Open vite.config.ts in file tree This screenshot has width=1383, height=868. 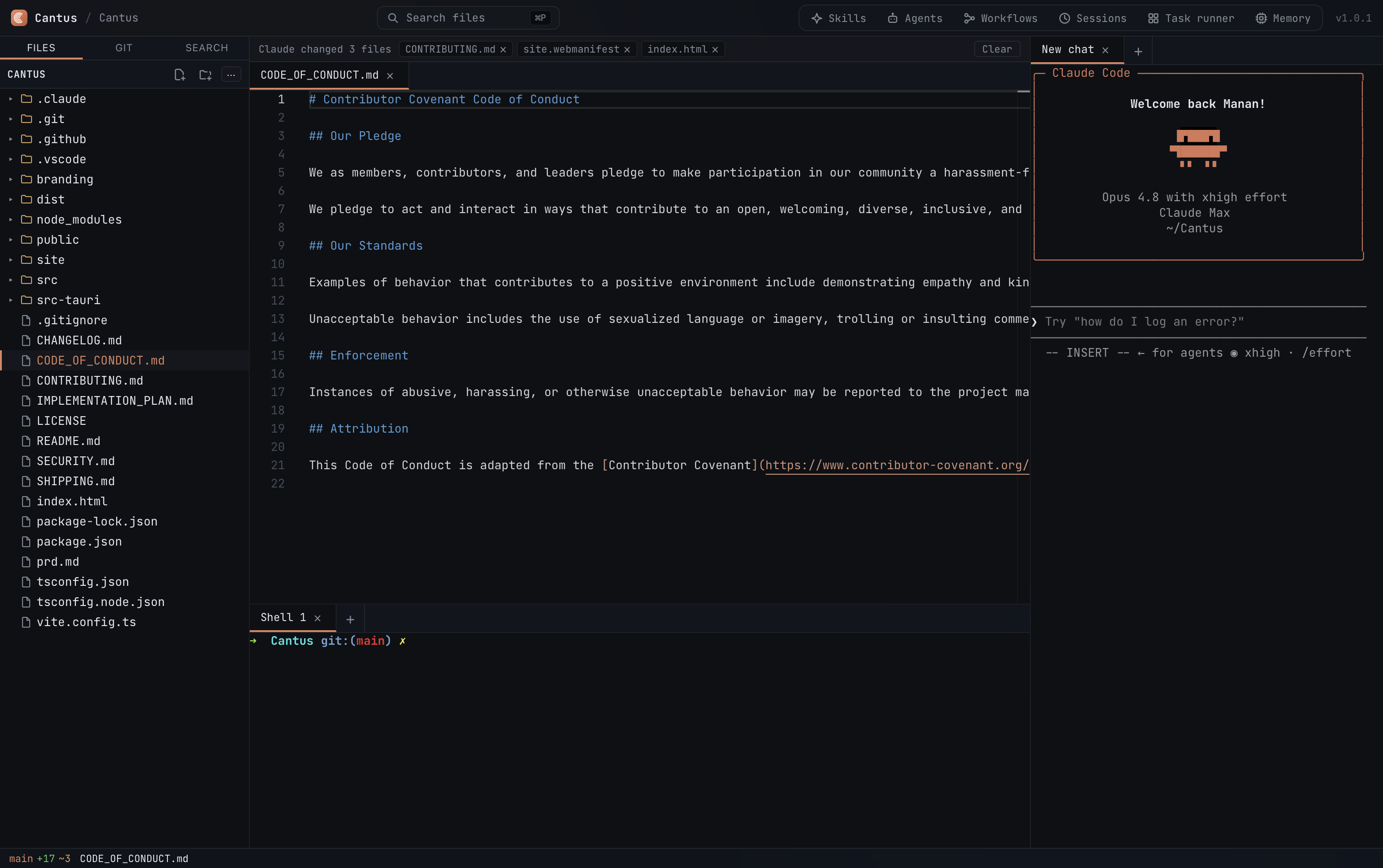point(124,622)
